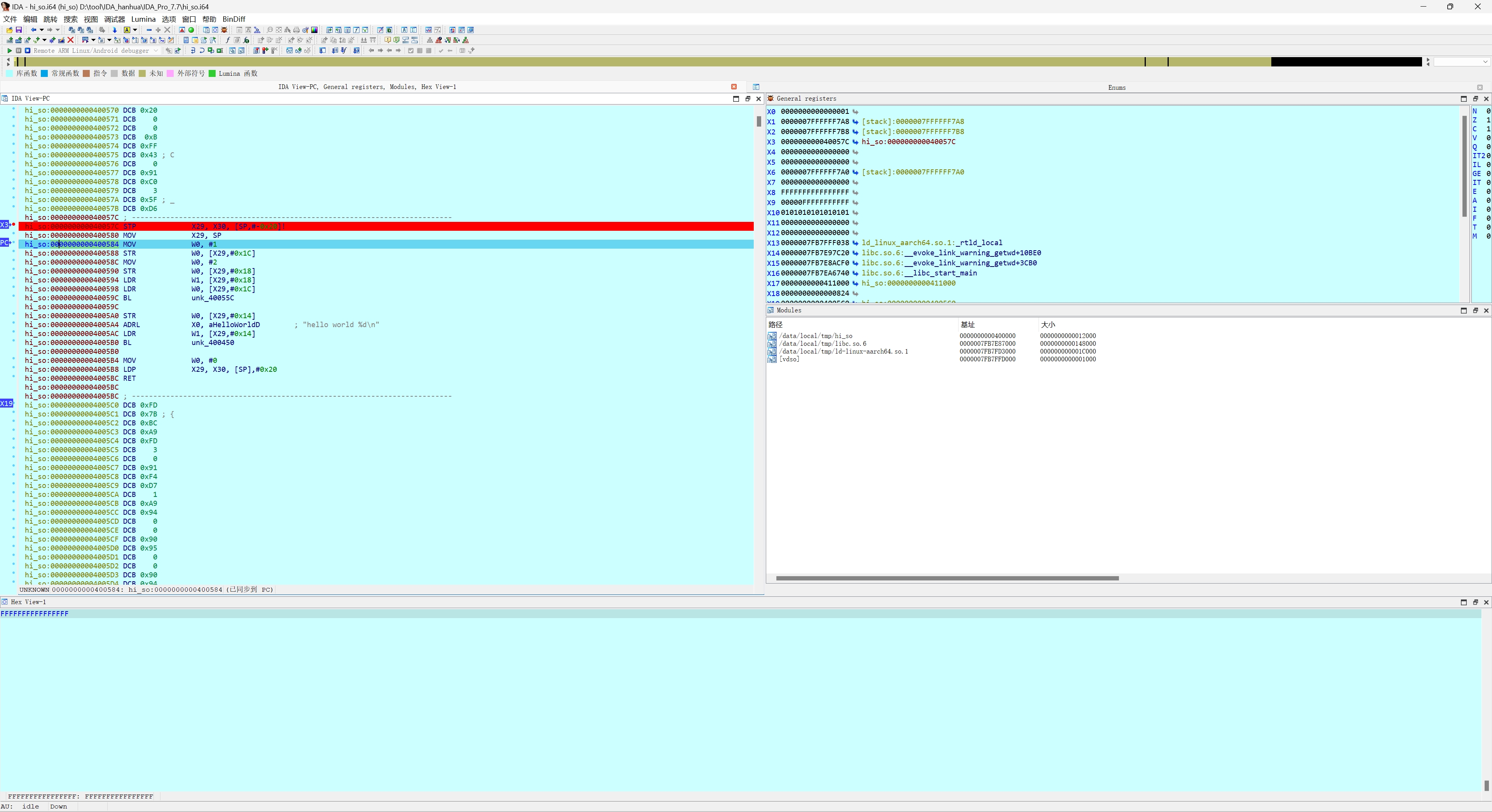Click the step over icon on the debugger toolbar

(202, 51)
